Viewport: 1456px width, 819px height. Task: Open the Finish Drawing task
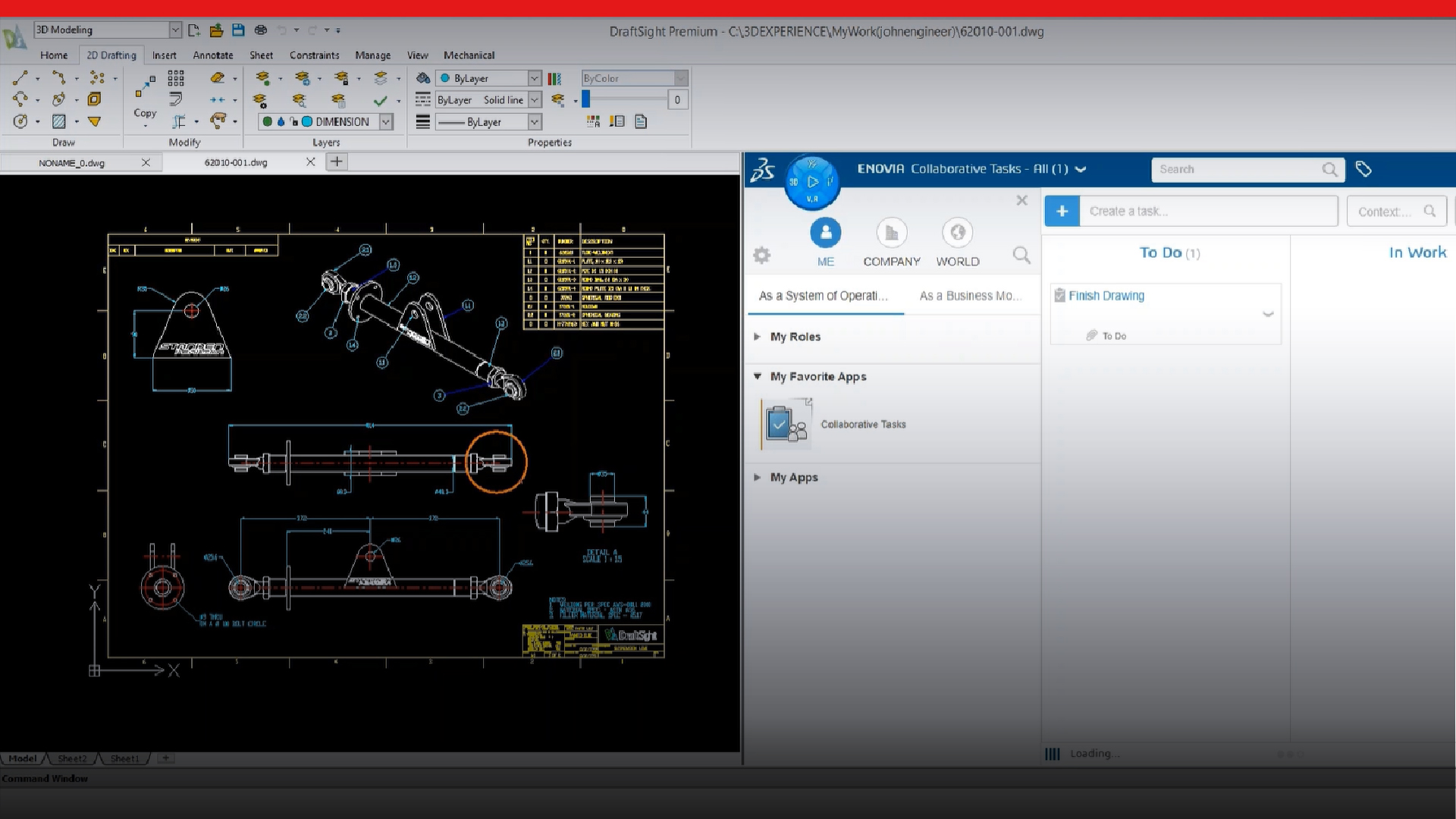click(x=1106, y=296)
